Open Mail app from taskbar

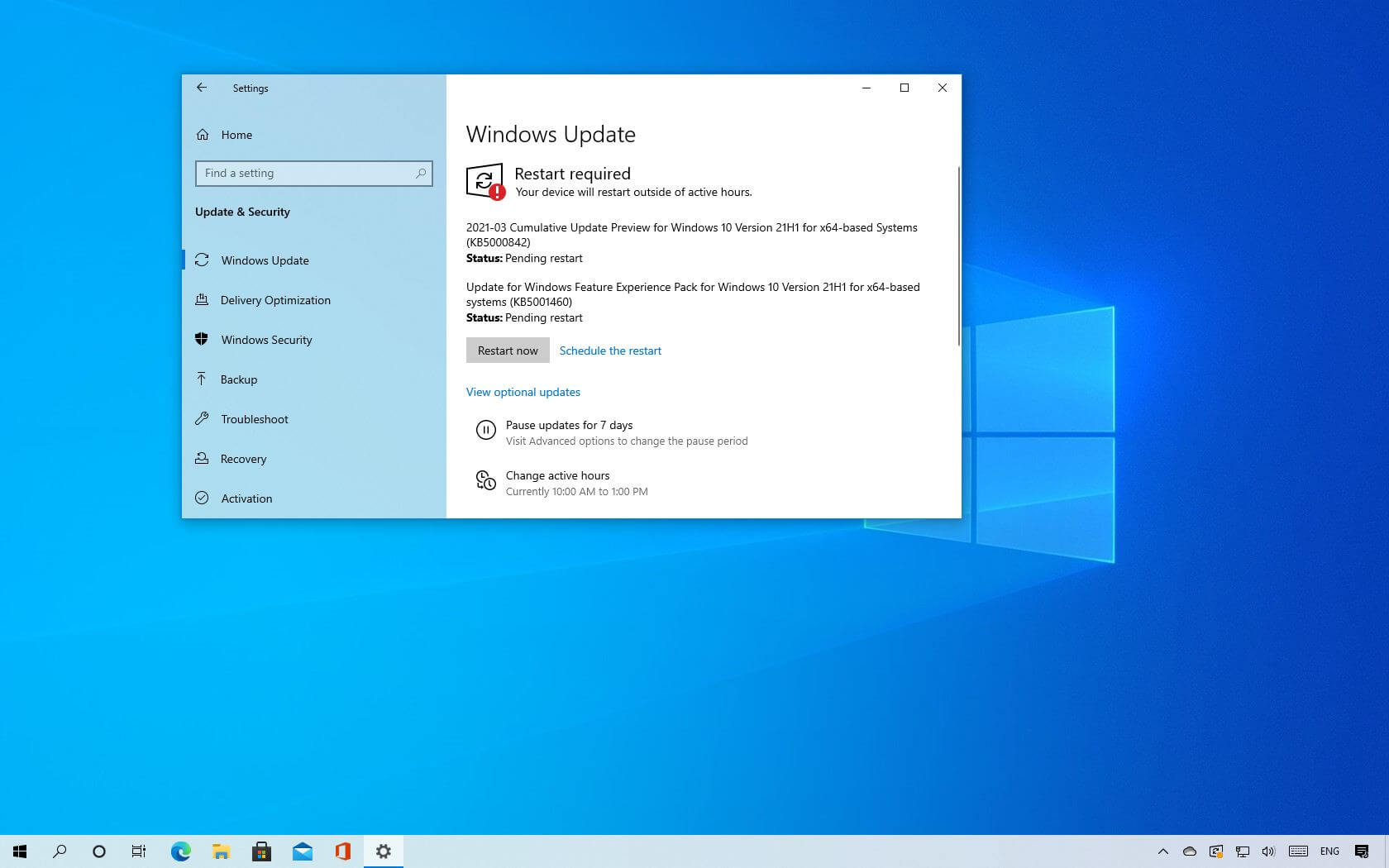point(302,851)
